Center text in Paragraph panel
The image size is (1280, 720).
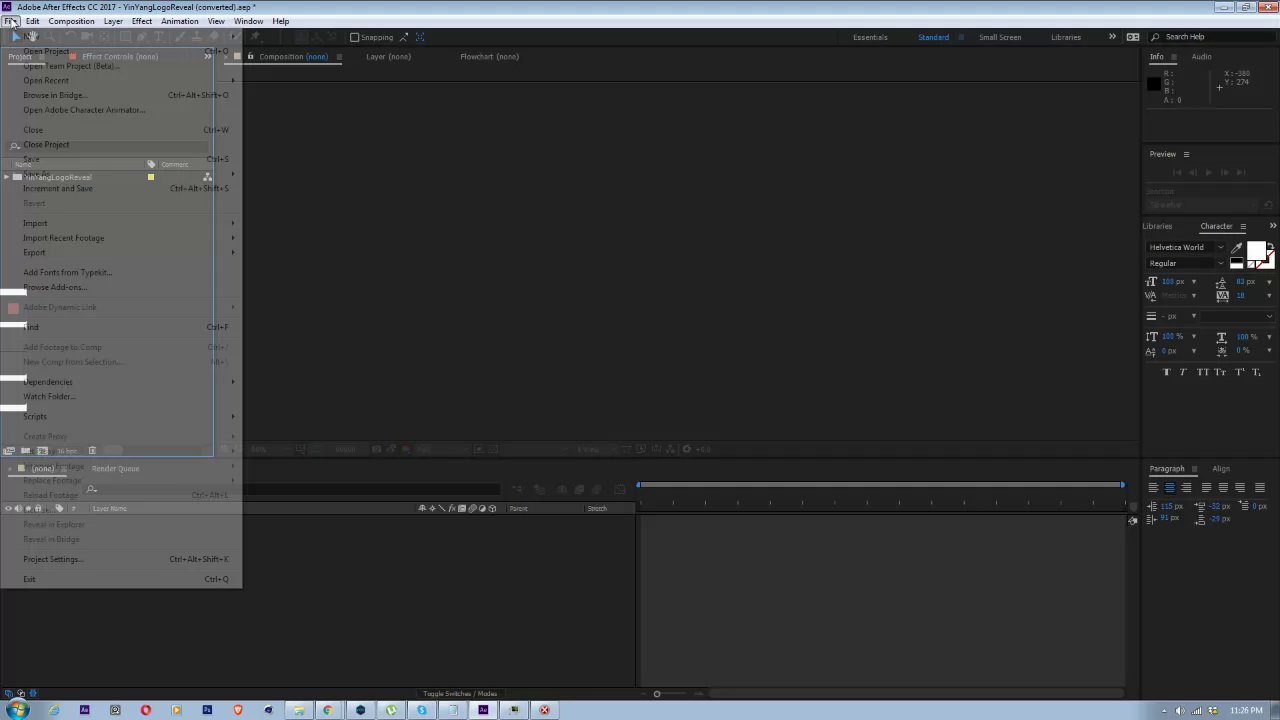1169,488
